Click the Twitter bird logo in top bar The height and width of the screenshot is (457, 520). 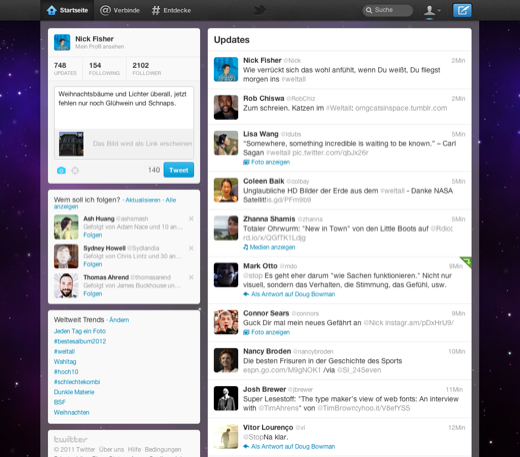tap(259, 10)
